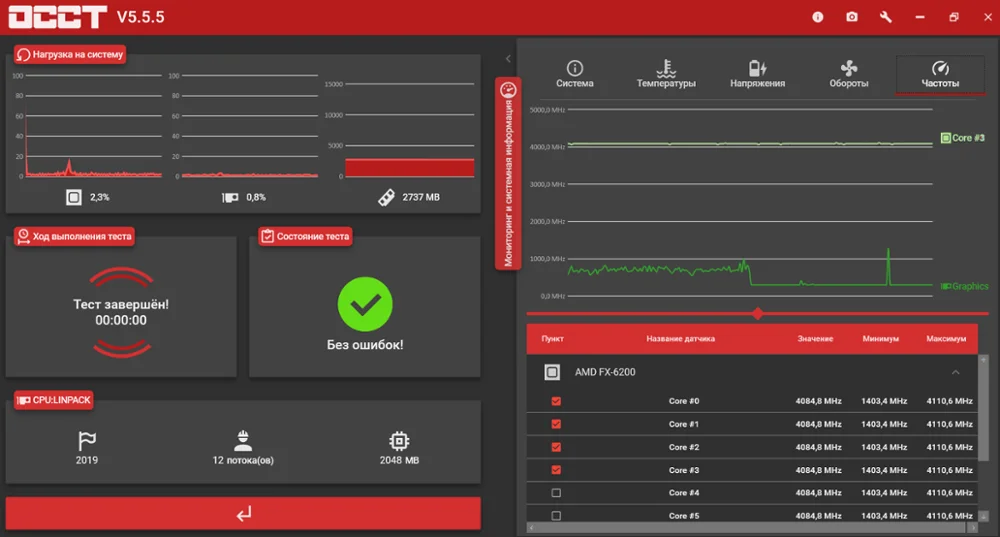Open the Обороты fan tab
This screenshot has width=1000, height=537.
849,75
